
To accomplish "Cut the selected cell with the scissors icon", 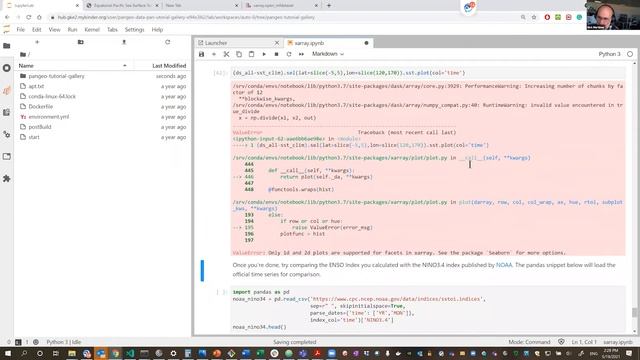I will (x=227, y=54).
